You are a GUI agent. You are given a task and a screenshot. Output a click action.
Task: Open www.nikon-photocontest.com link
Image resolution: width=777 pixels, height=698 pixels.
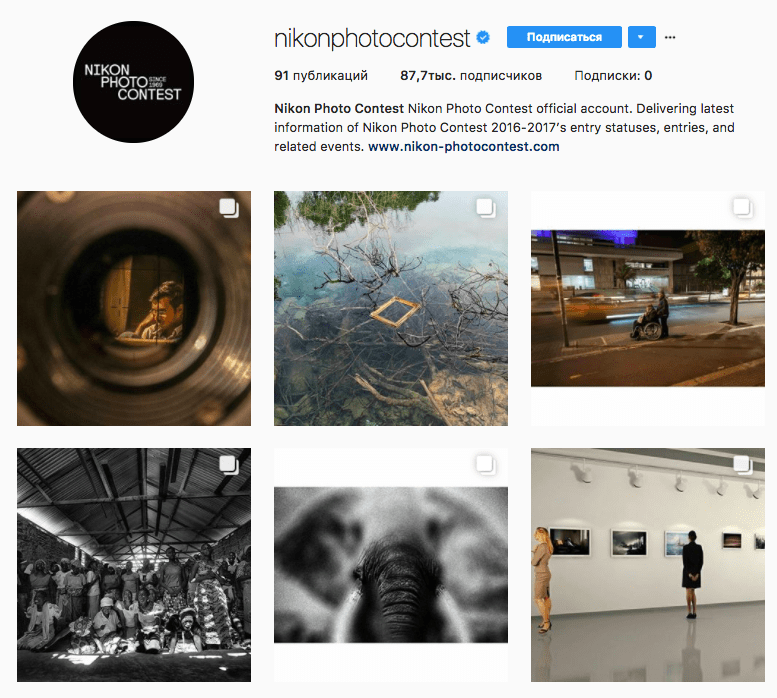(464, 147)
